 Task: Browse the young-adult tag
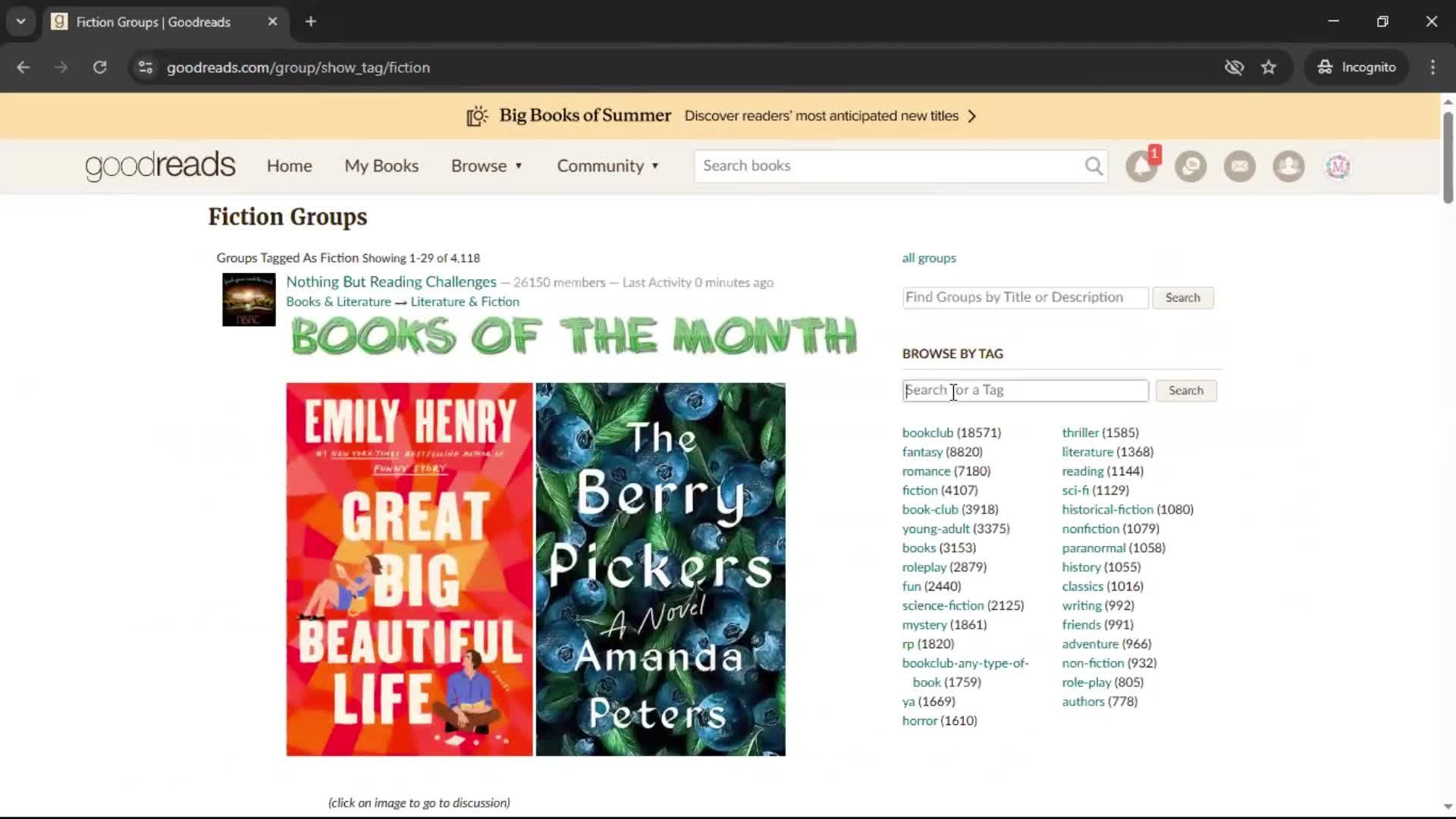pos(936,529)
